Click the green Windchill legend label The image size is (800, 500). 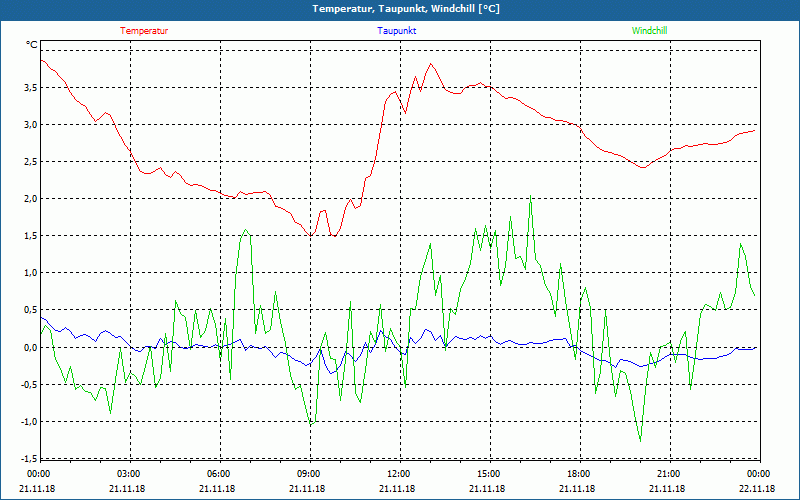point(649,31)
